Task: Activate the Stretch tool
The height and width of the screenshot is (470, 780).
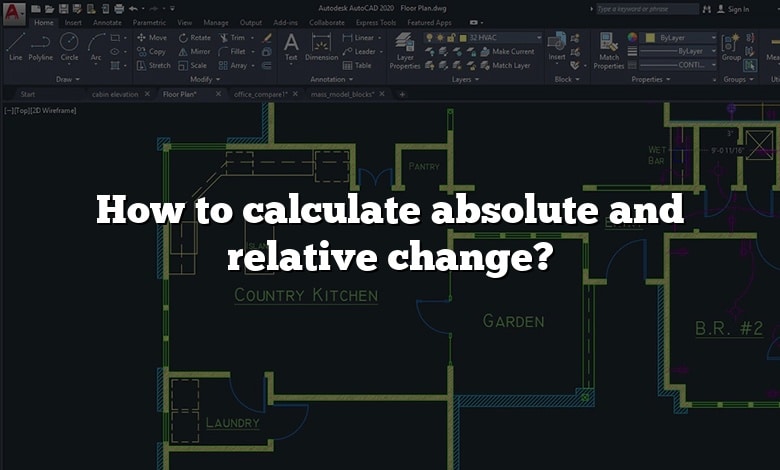Action: coord(154,65)
